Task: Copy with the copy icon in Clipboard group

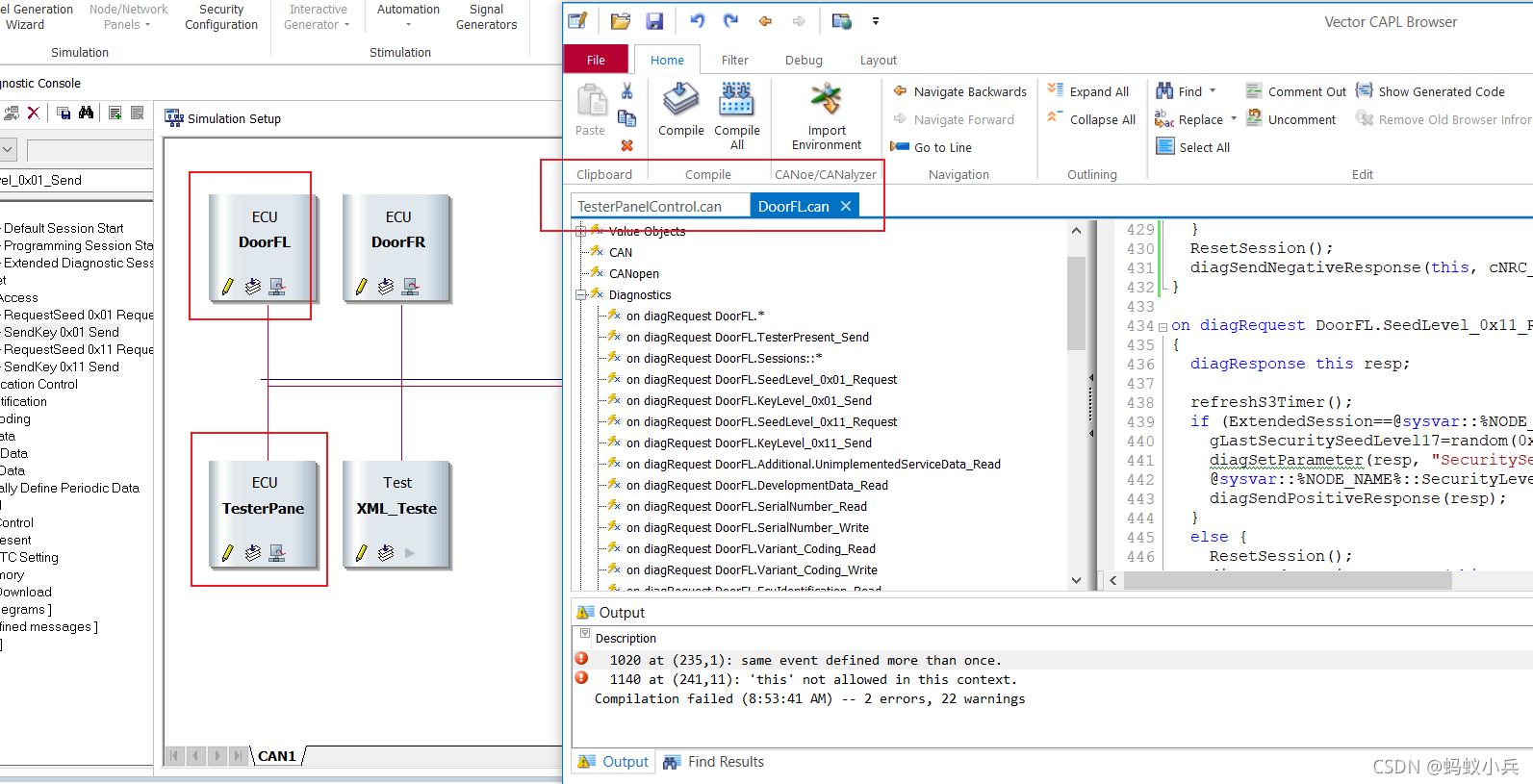Action: [626, 118]
